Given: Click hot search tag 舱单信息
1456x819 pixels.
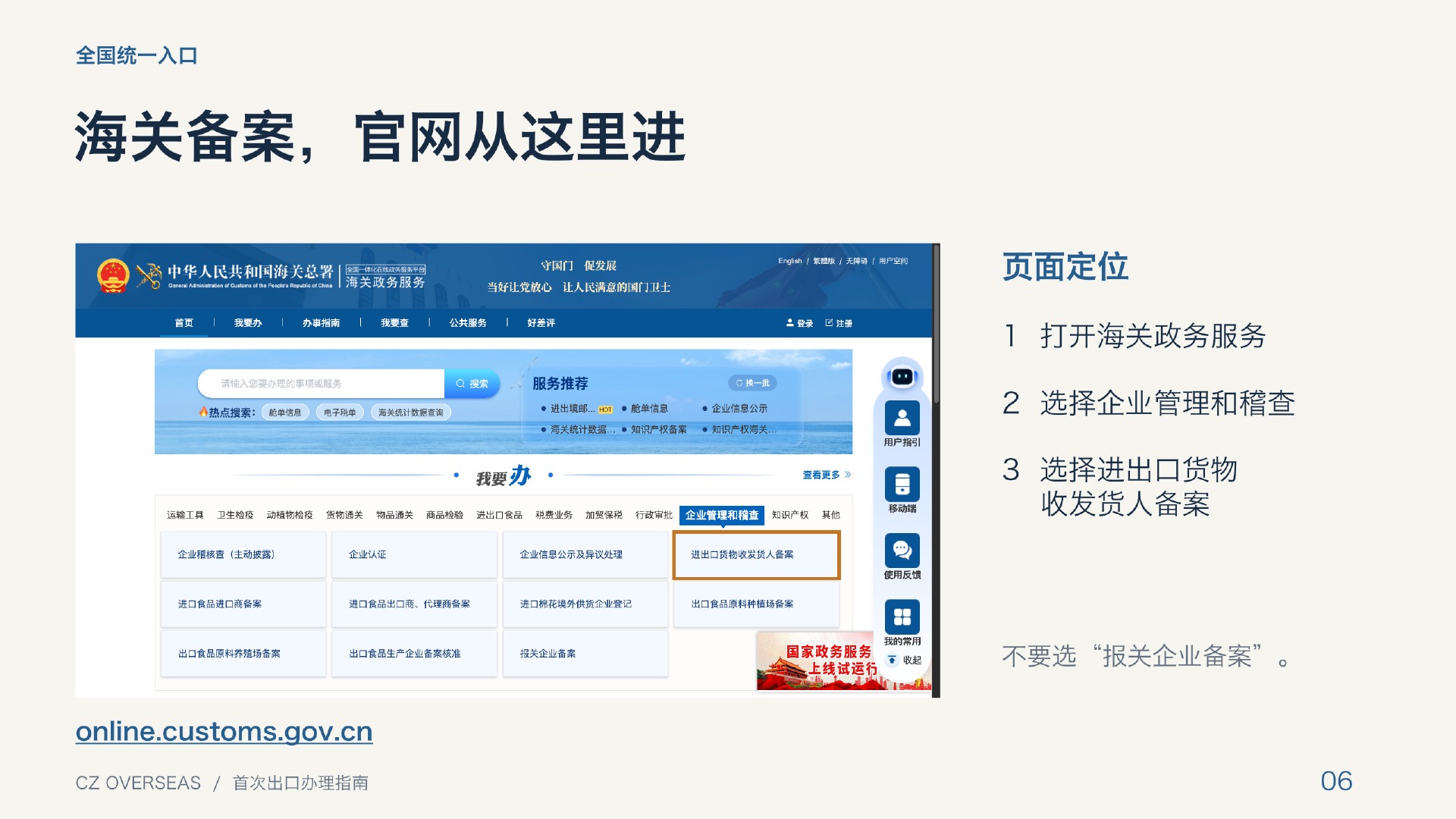Looking at the screenshot, I should point(285,413).
